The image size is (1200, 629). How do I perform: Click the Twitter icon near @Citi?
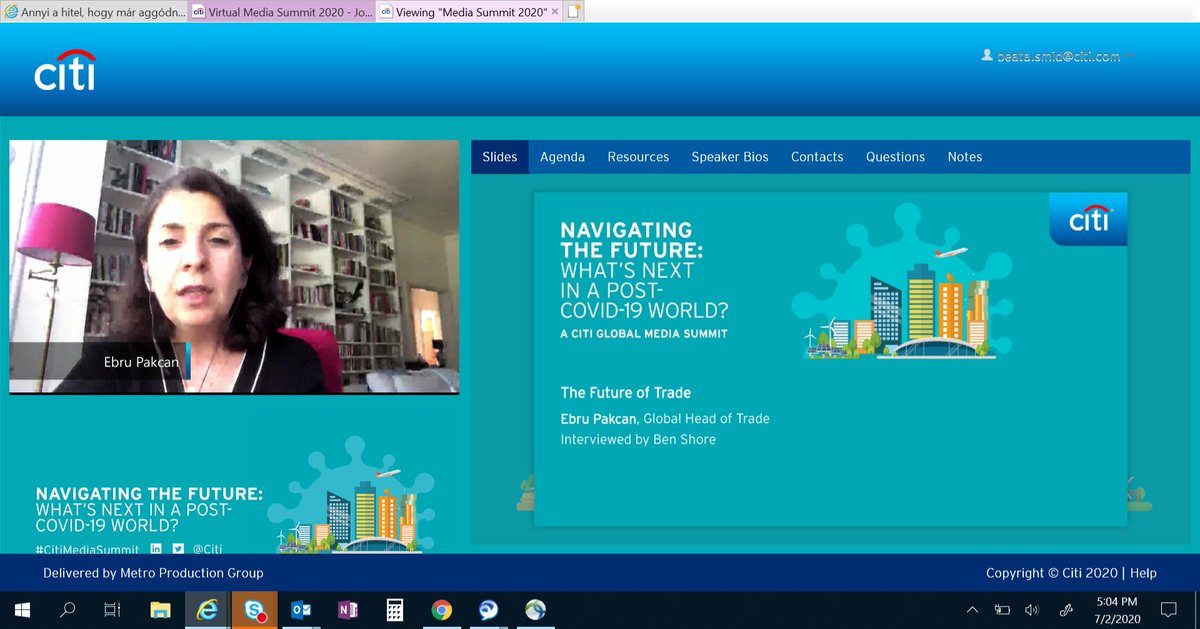pos(178,548)
